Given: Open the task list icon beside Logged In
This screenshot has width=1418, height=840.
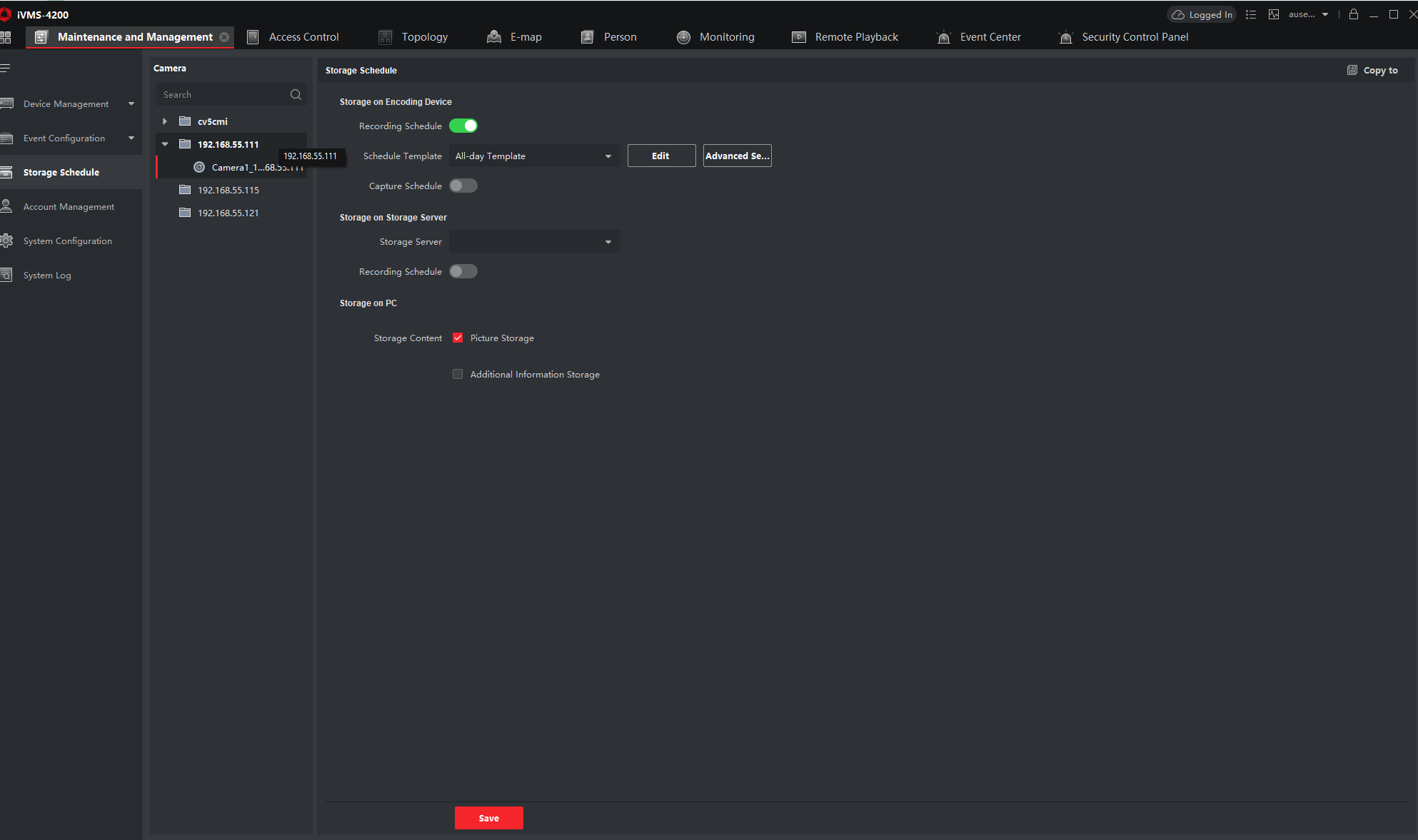Looking at the screenshot, I should point(1251,14).
